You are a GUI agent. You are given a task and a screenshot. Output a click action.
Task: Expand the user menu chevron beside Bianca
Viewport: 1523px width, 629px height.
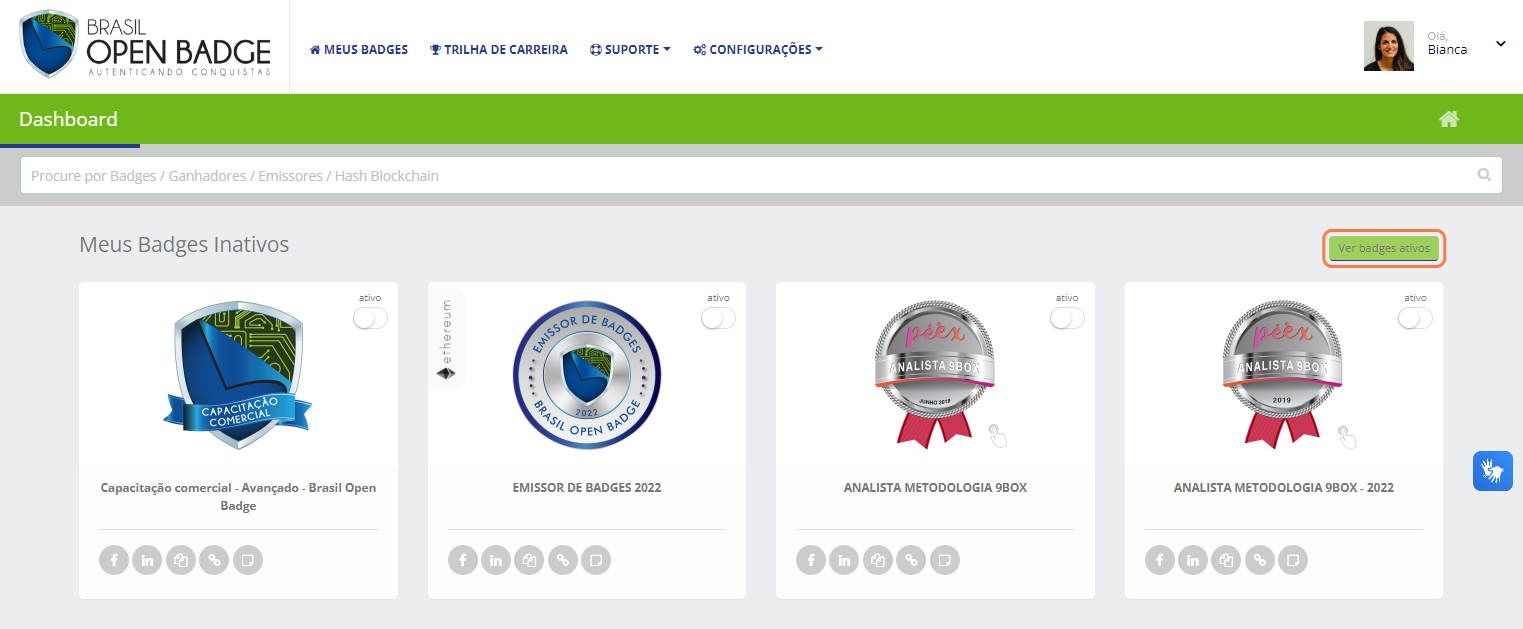[1501, 44]
